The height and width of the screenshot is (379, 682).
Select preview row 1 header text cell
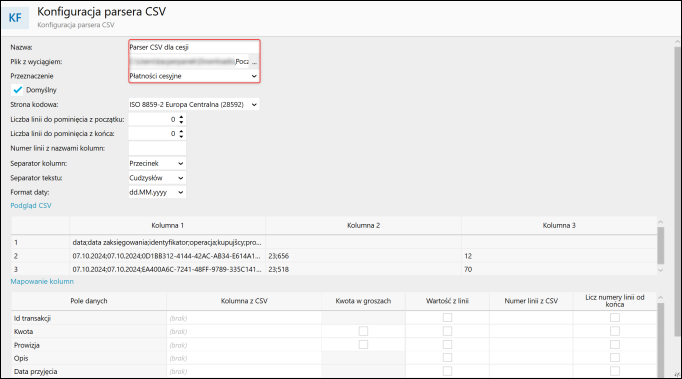(x=167, y=242)
